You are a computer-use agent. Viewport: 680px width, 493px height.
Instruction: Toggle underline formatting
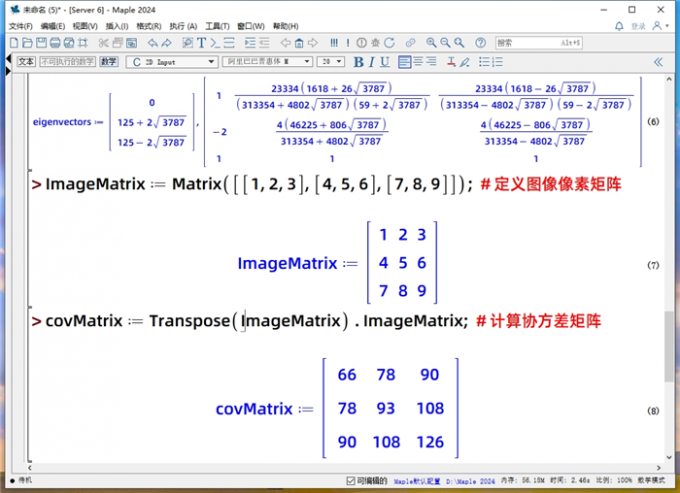pyautogui.click(x=385, y=62)
